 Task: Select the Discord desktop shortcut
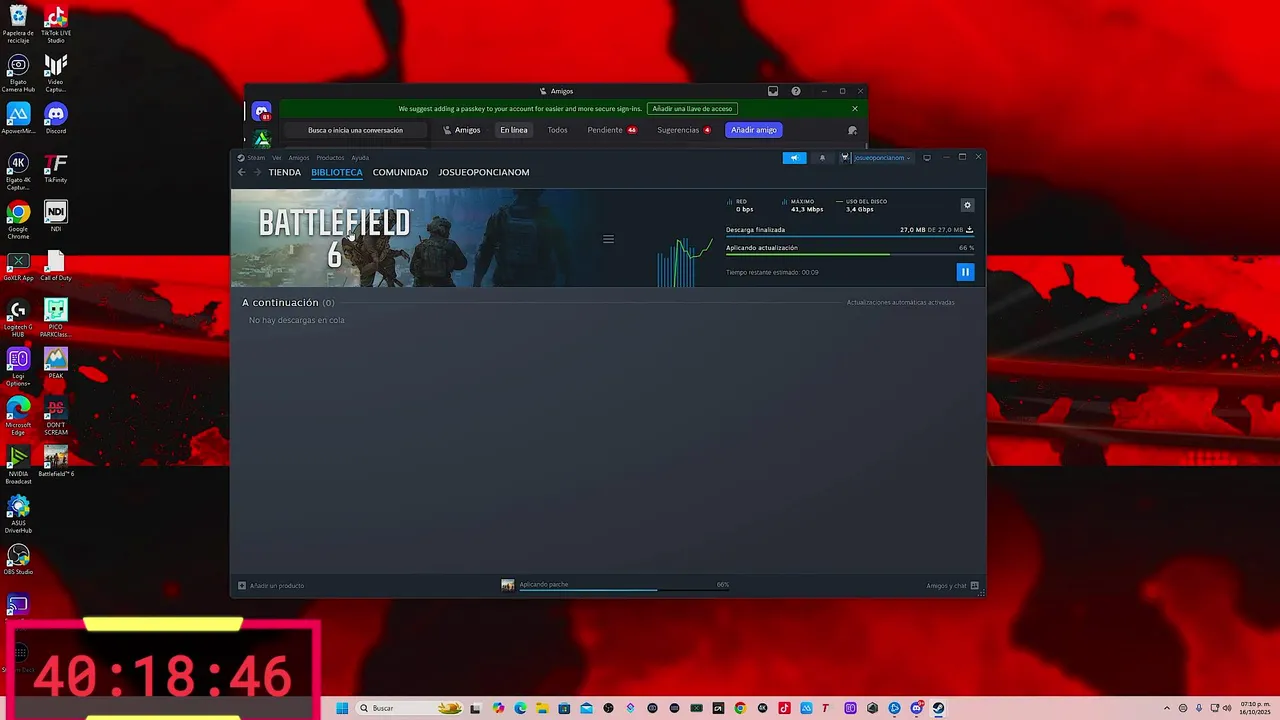56,120
